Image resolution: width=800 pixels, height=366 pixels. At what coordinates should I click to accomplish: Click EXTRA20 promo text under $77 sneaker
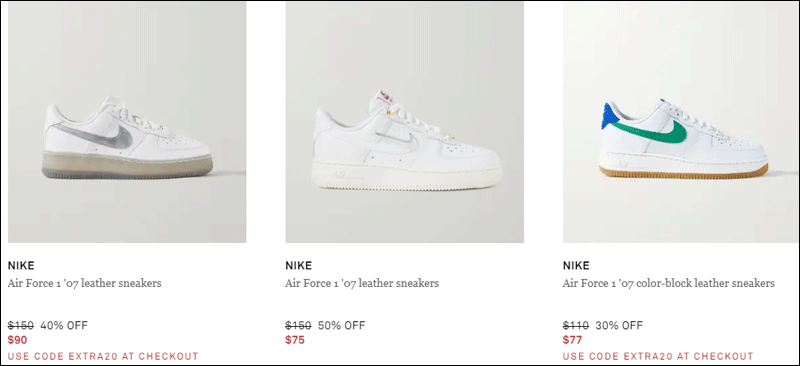658,356
